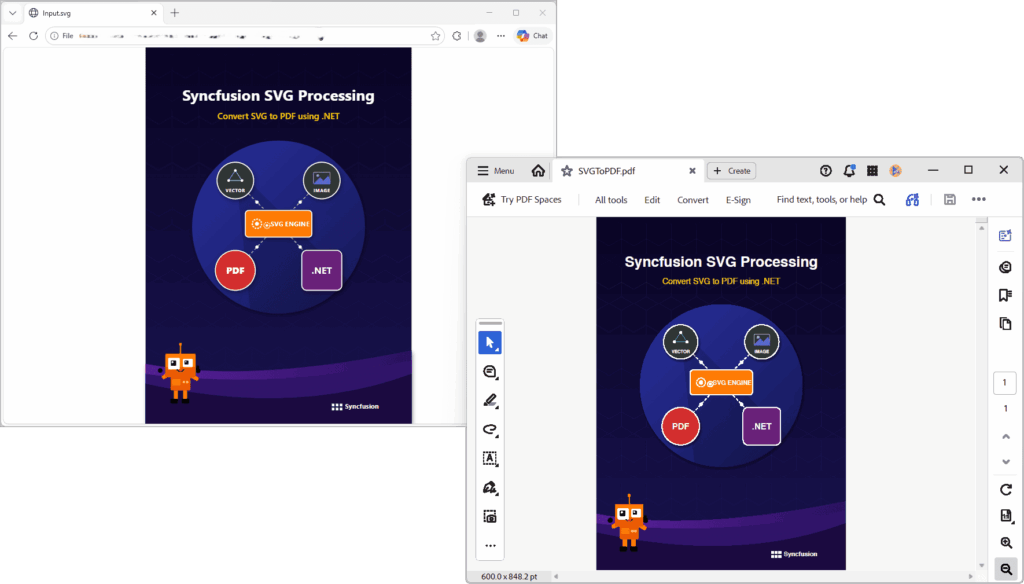The width and height of the screenshot is (1024, 584).
Task: Go back in the Input.svg browser window
Action: pos(12,36)
